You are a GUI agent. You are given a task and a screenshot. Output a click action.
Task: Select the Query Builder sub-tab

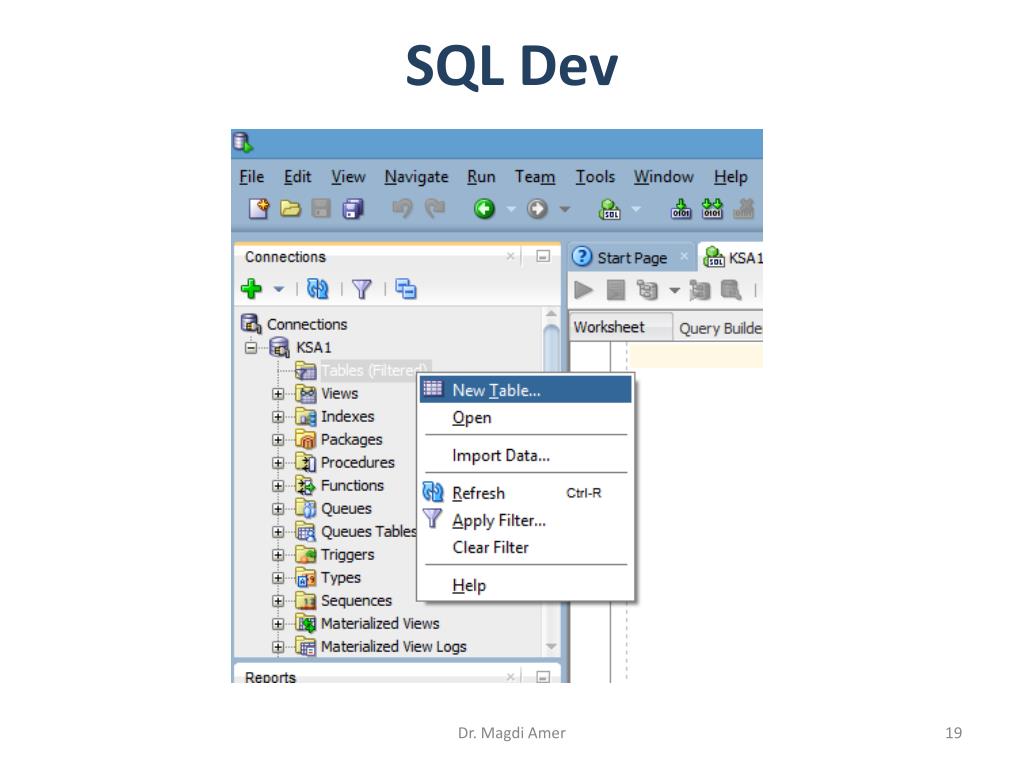[x=720, y=328]
